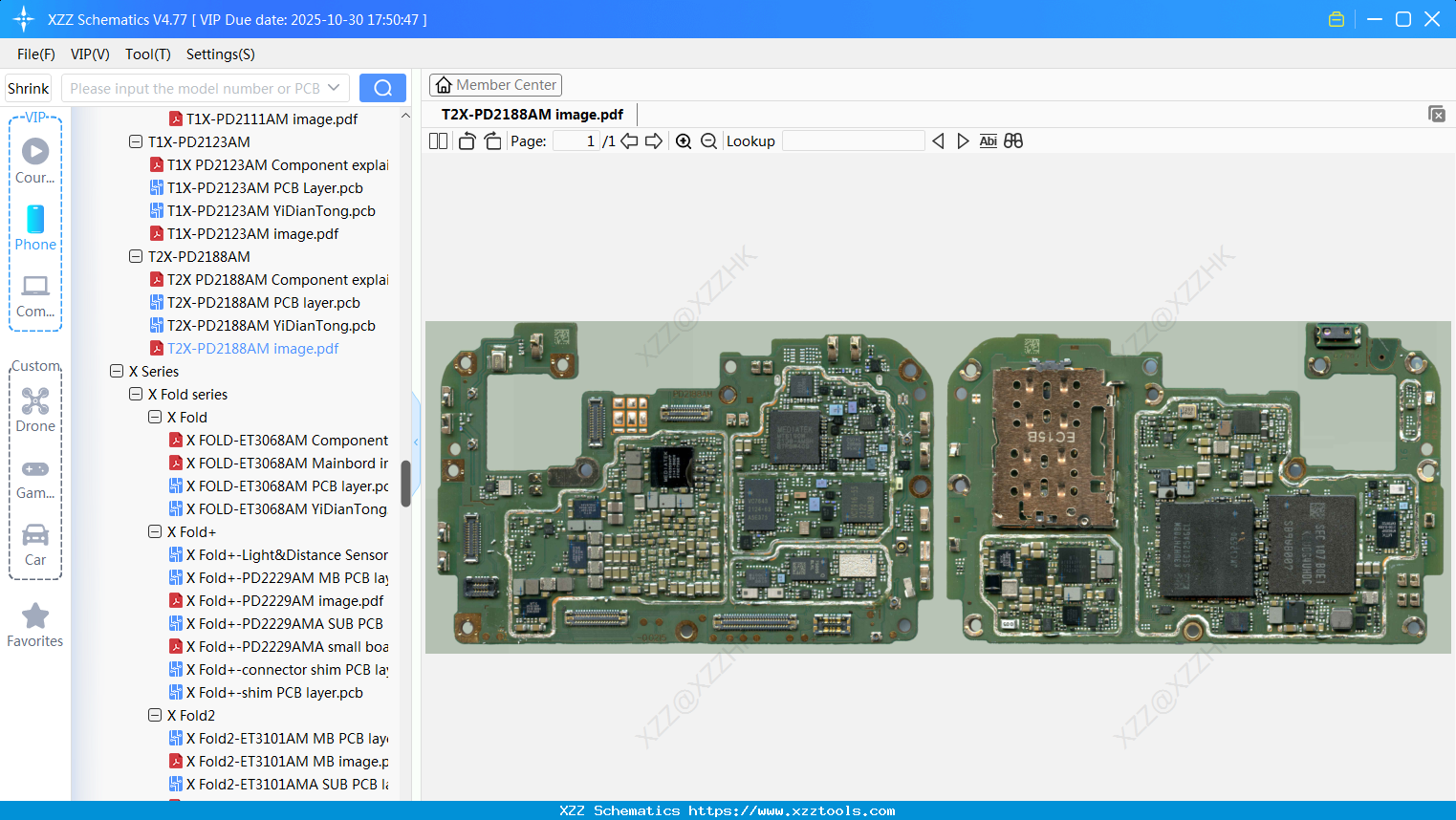Go to next page arrow
Image resolution: width=1456 pixels, height=820 pixels.
(654, 141)
